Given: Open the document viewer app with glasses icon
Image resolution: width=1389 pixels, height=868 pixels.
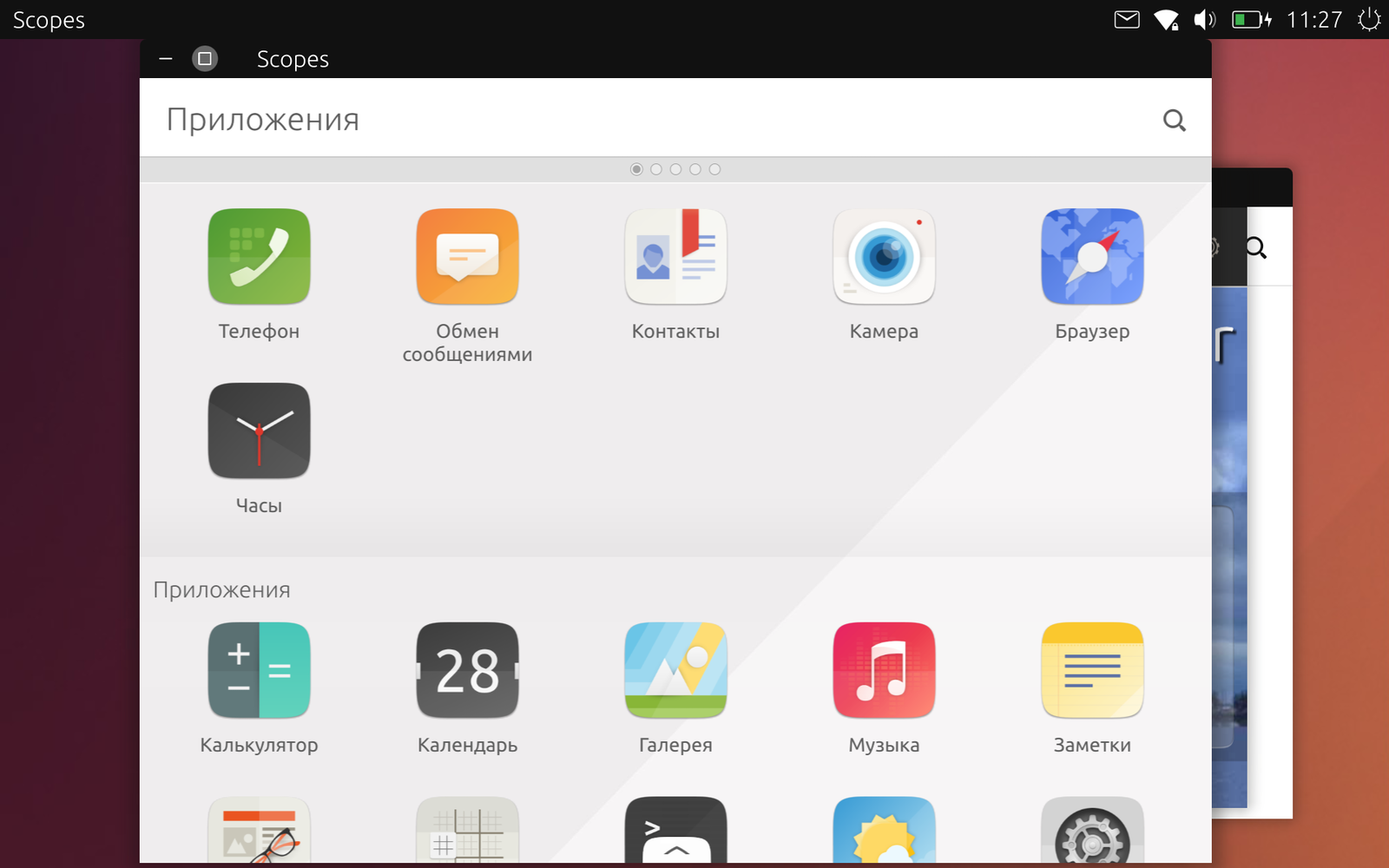Looking at the screenshot, I should (259, 830).
